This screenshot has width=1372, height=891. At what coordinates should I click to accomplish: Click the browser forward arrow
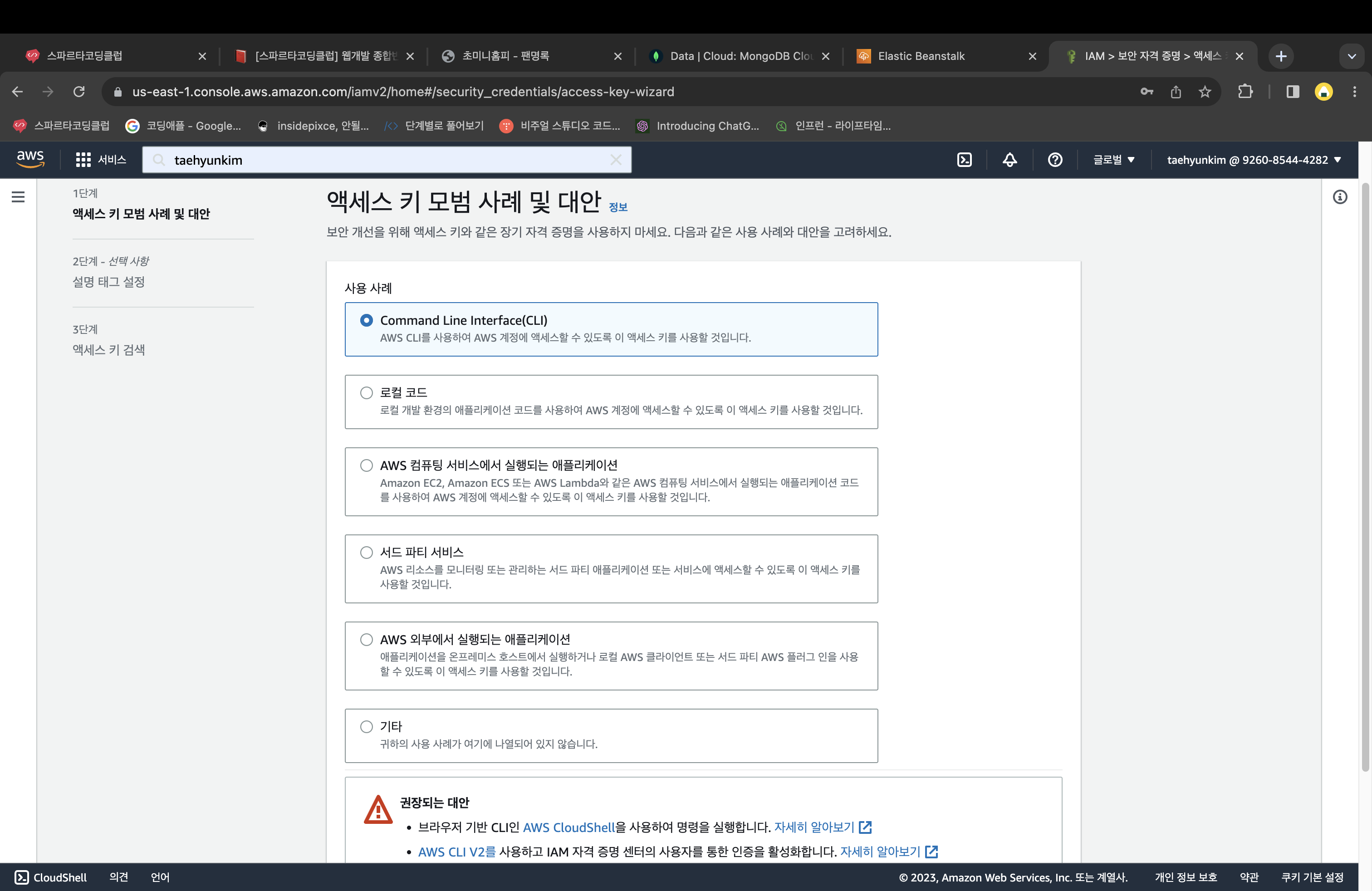tap(48, 92)
